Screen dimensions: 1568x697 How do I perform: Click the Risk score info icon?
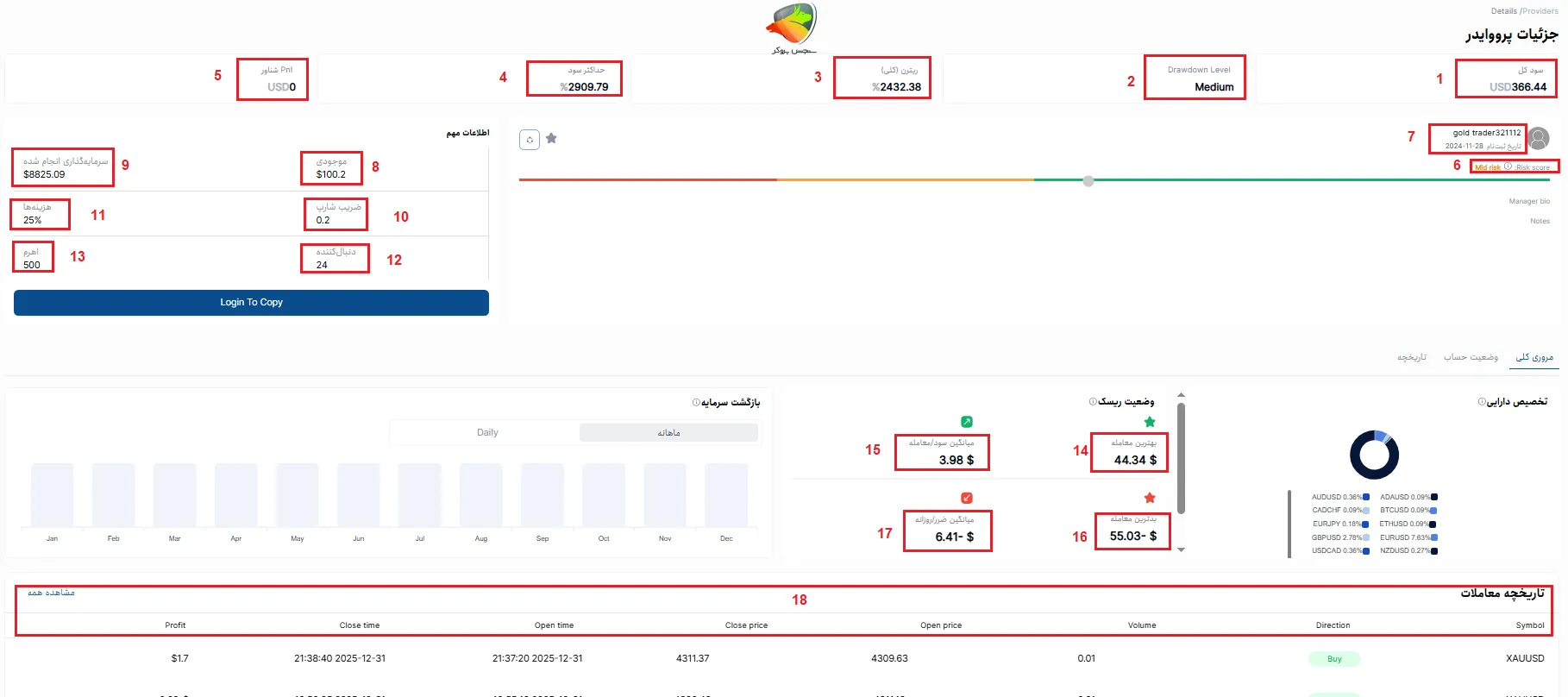(x=1508, y=166)
